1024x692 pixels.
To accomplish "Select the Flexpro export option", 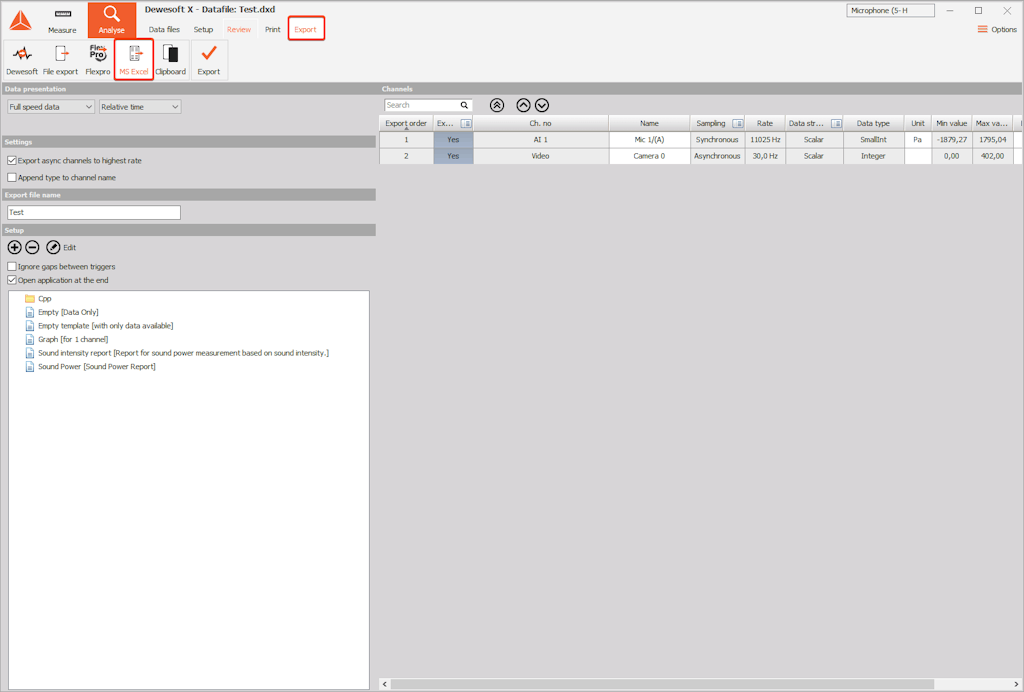I will point(98,60).
